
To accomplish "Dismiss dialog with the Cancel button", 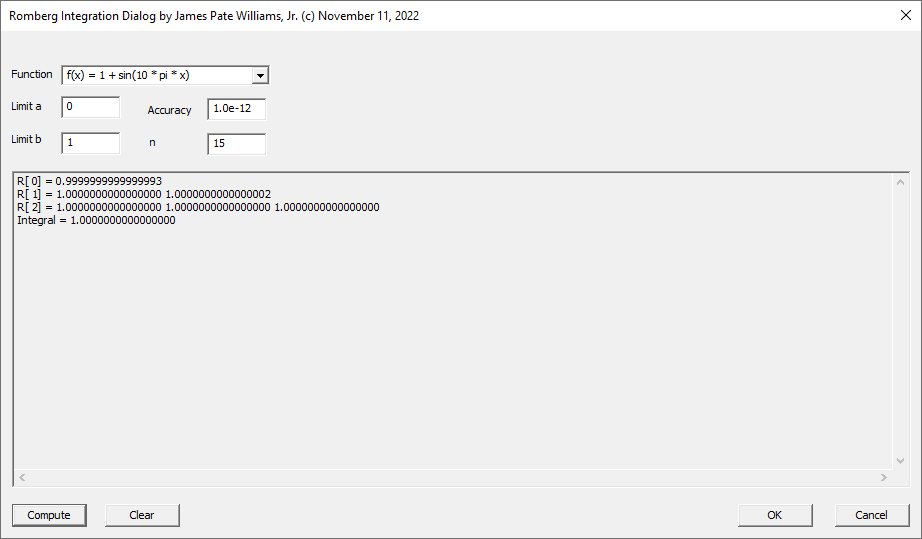I will [x=871, y=515].
